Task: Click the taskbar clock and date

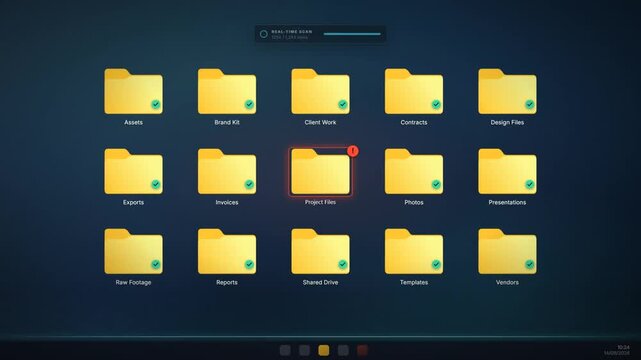Action: pyautogui.click(x=617, y=350)
